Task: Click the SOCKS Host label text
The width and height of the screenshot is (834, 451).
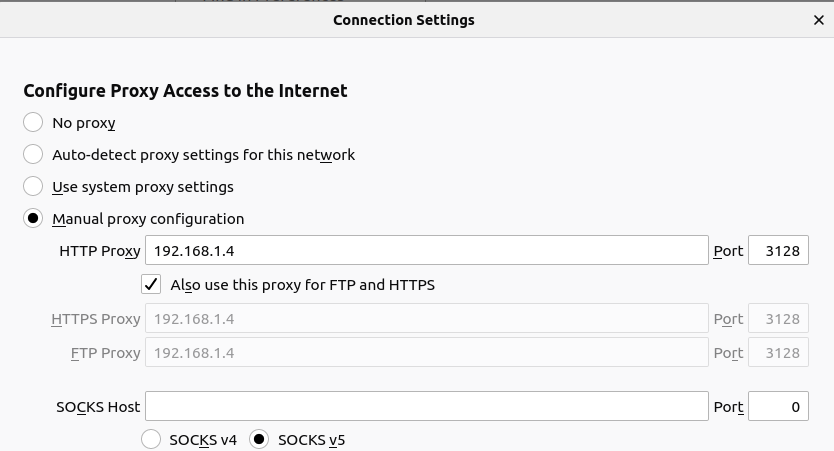Action: coord(98,407)
